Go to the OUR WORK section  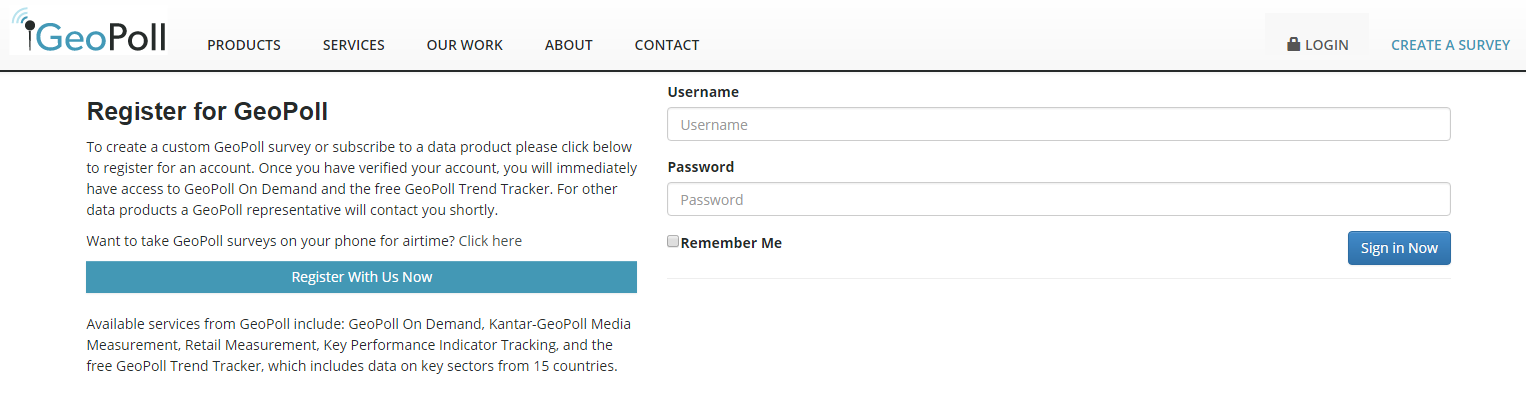[465, 45]
